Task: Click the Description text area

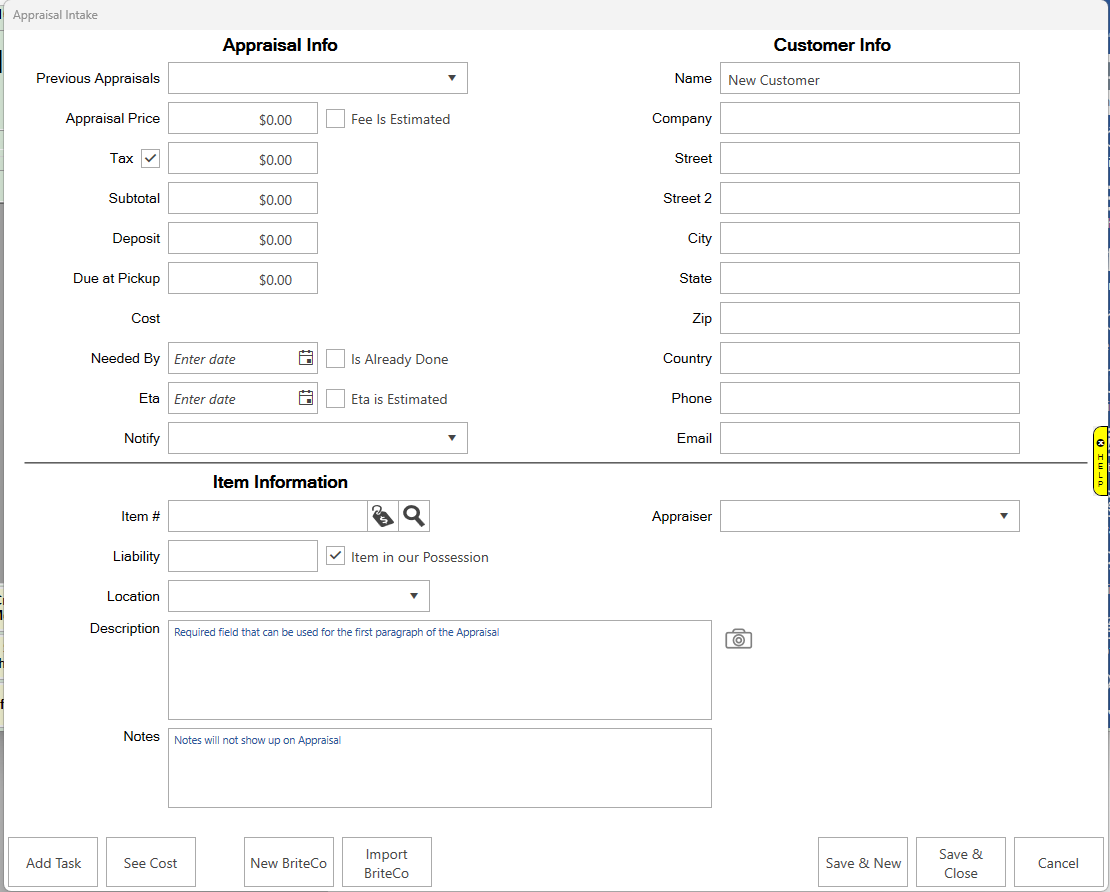Action: pyautogui.click(x=439, y=670)
